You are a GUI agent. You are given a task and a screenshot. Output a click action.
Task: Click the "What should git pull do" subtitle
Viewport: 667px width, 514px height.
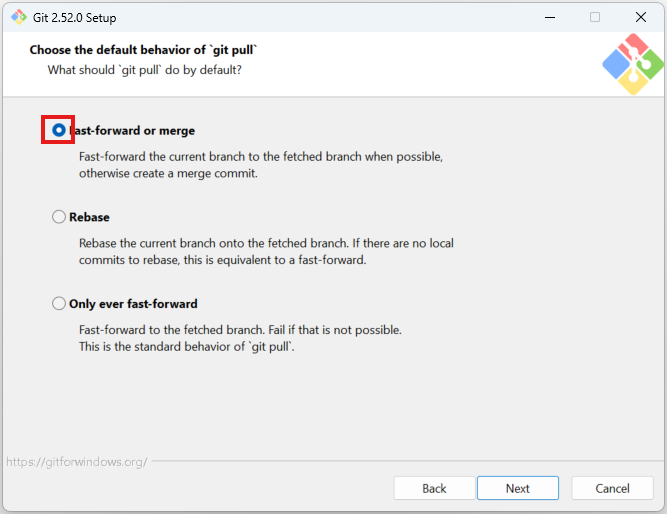145,70
